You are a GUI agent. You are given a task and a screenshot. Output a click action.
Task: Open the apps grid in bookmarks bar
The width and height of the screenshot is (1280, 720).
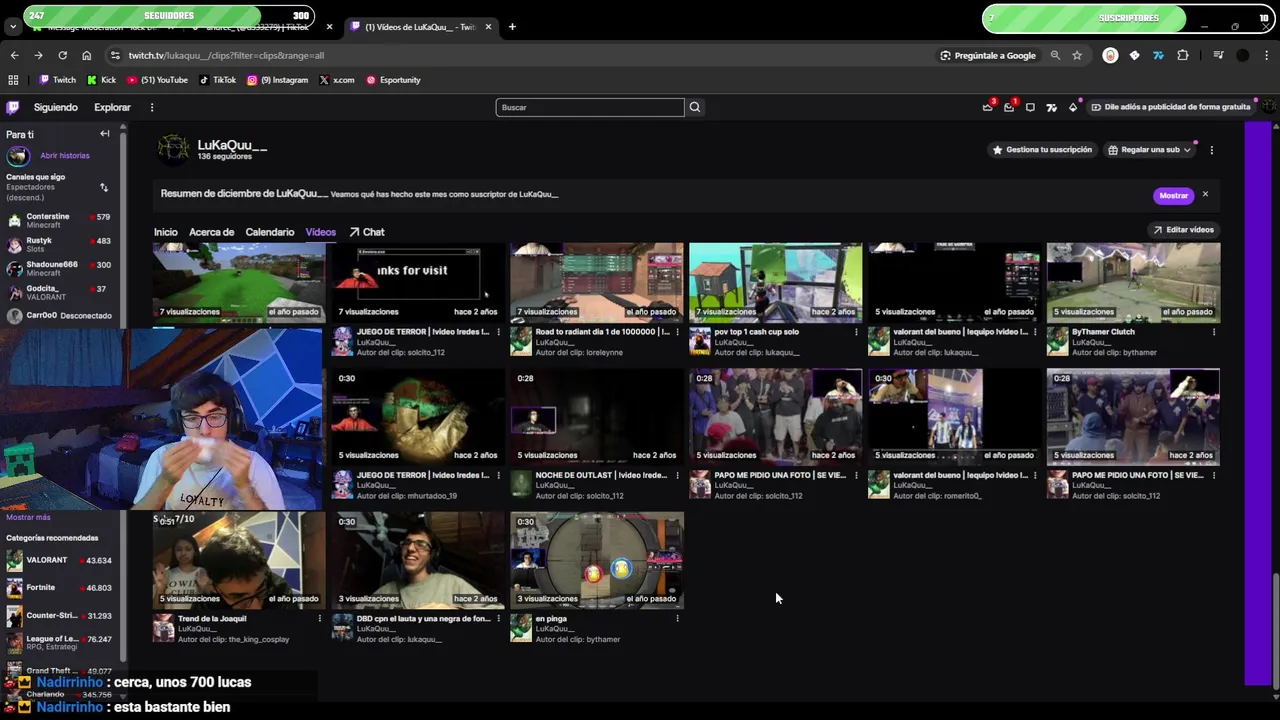(13, 80)
